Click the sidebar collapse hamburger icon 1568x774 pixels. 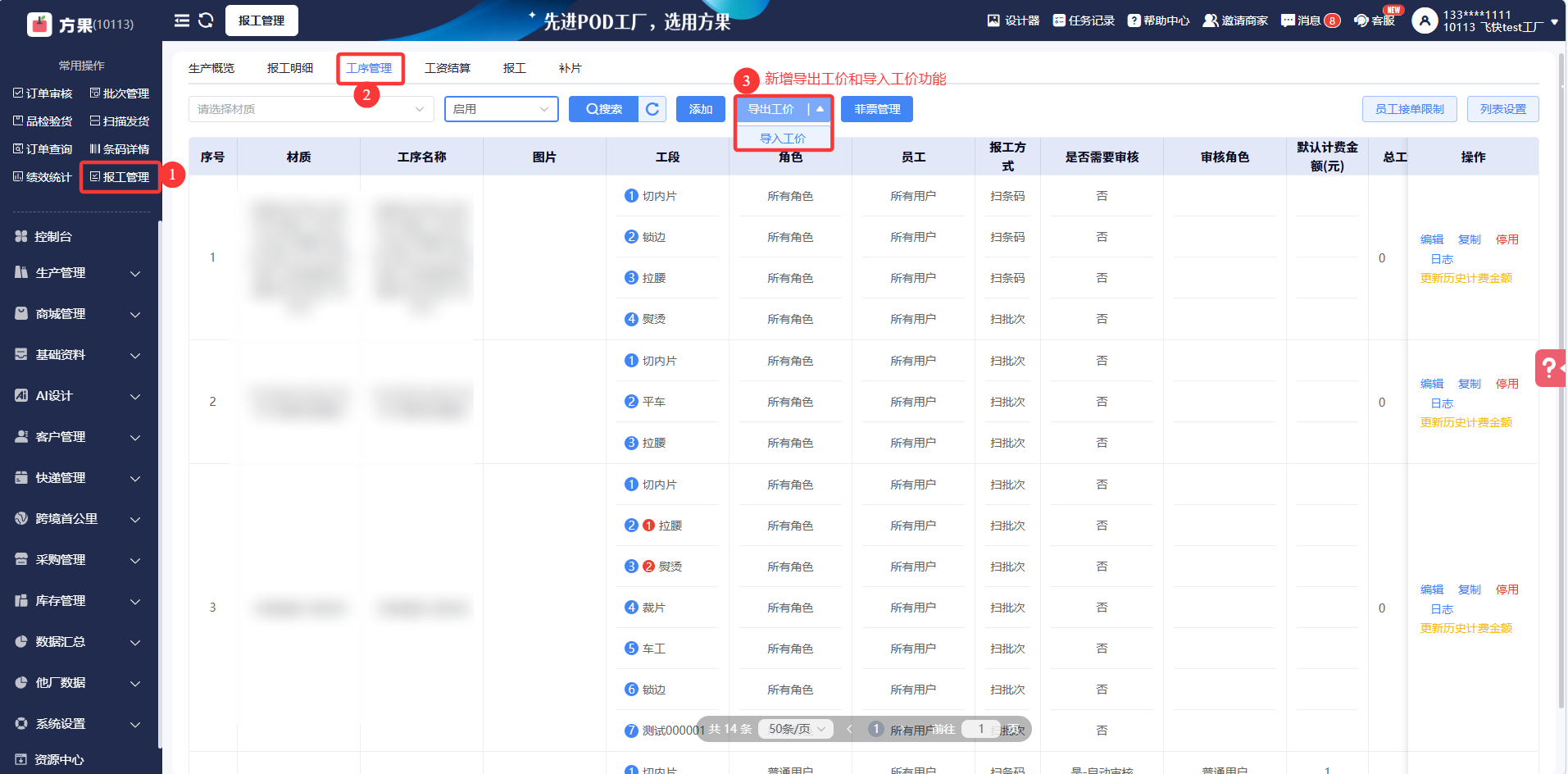182,20
